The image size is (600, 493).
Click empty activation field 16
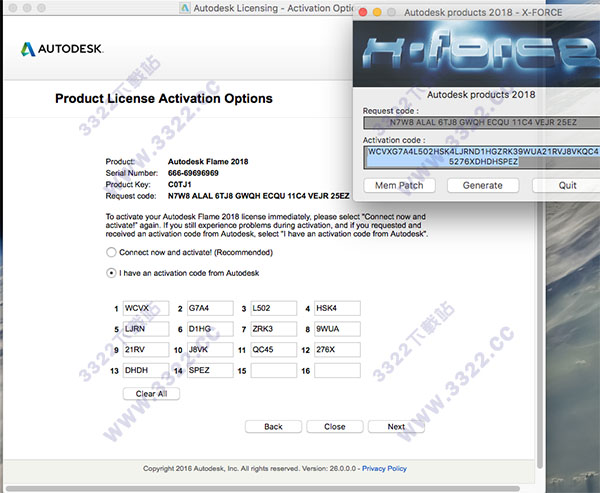337,371
